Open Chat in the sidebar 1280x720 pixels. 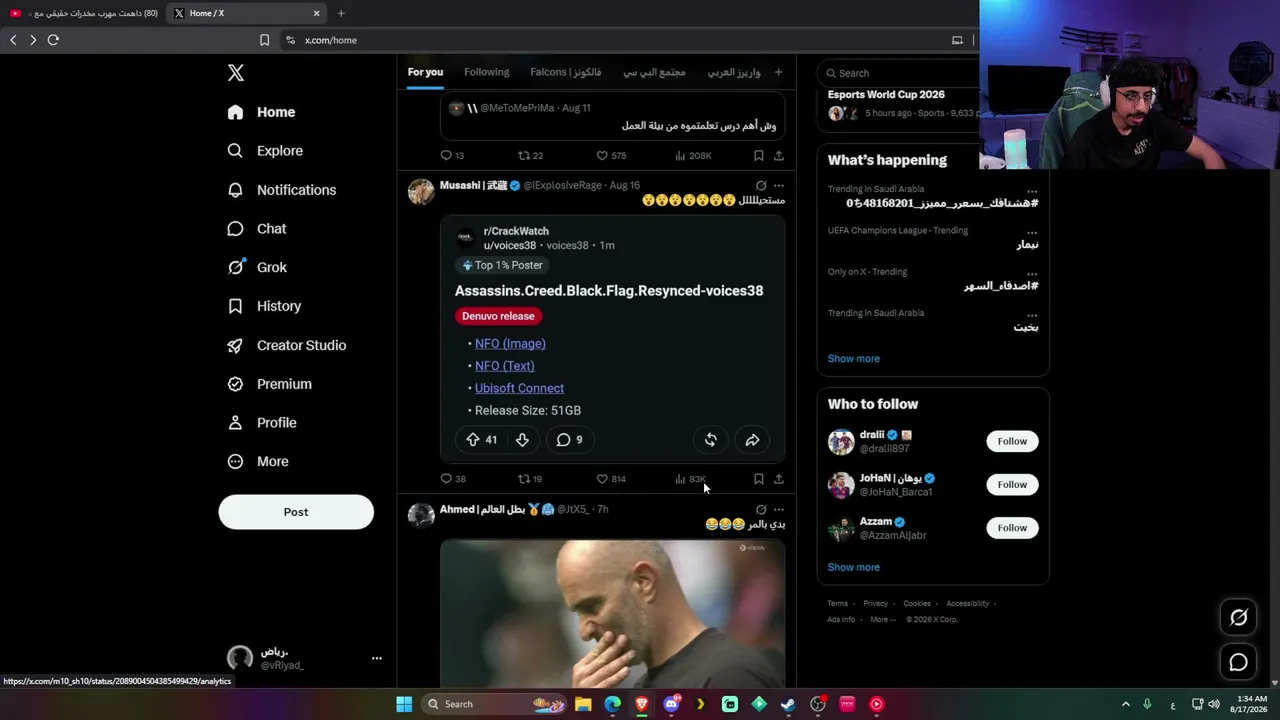tap(257, 229)
